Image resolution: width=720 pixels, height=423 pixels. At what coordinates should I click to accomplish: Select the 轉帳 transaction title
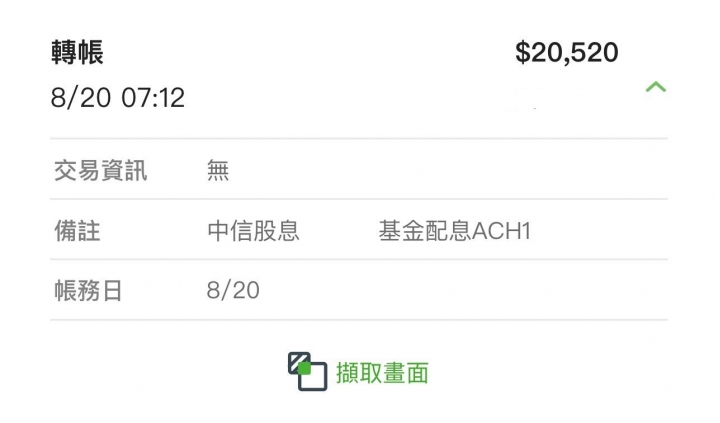(77, 52)
